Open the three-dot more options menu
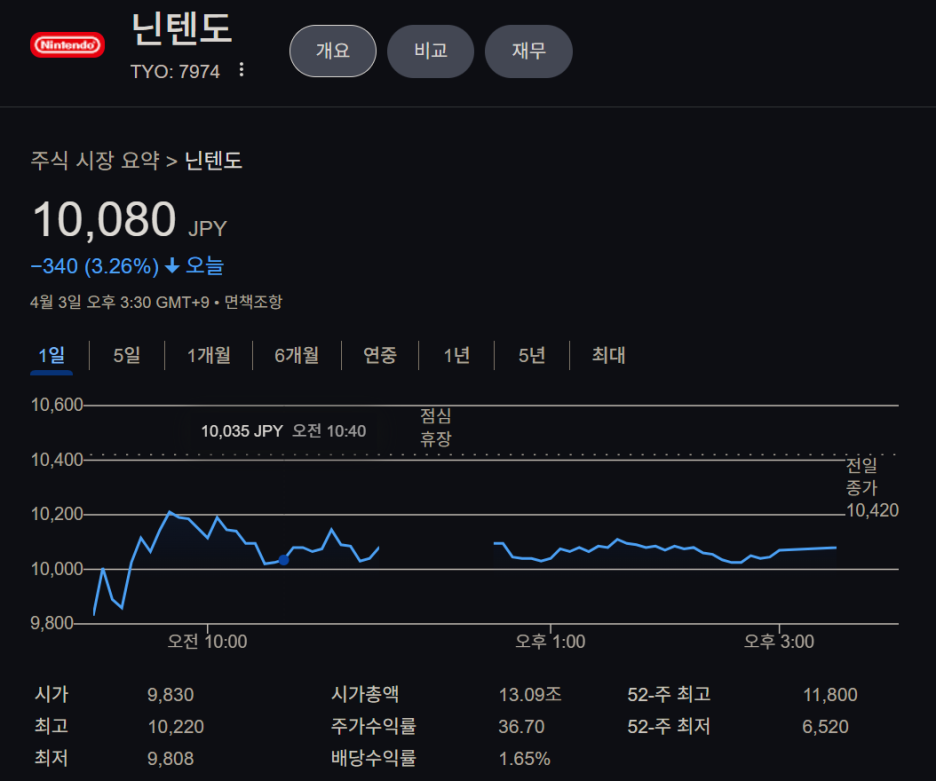 [241, 70]
